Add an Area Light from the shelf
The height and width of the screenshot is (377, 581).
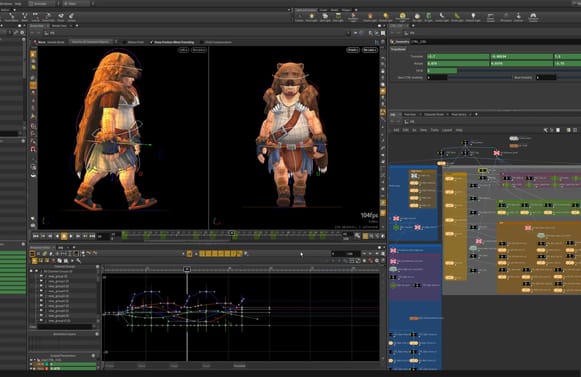(x=338, y=17)
